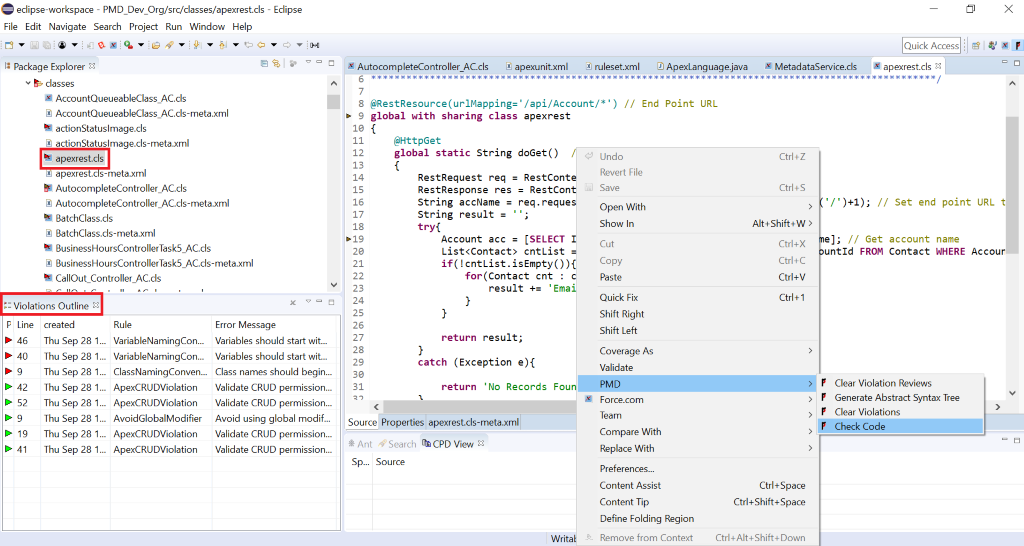Screen dimensions: 1024x546
Task: Click the editor horizontal scroll left arrow
Action: point(376,407)
